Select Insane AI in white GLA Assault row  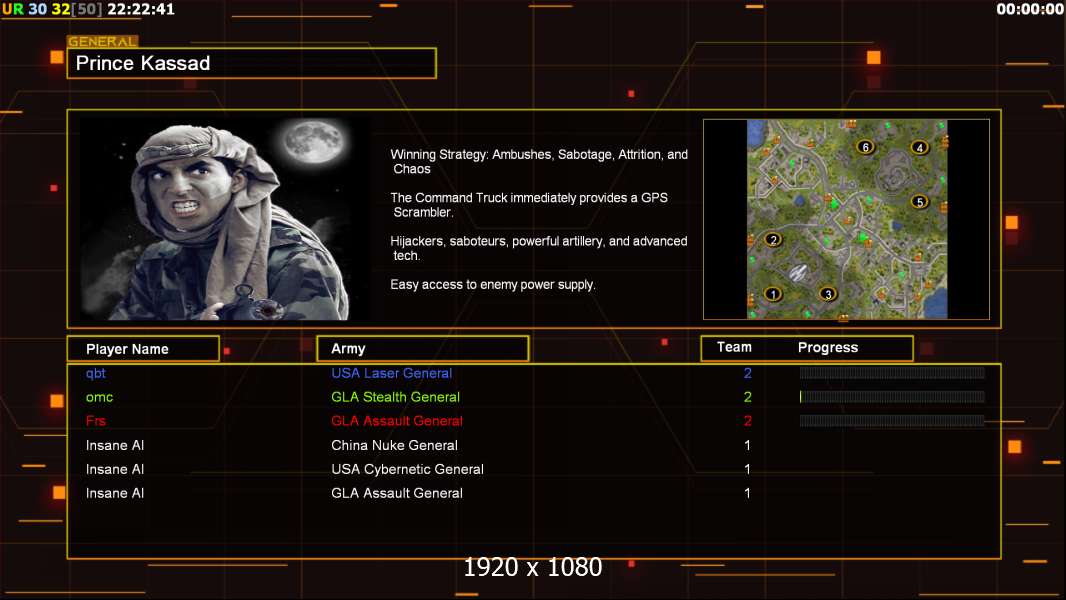(115, 493)
